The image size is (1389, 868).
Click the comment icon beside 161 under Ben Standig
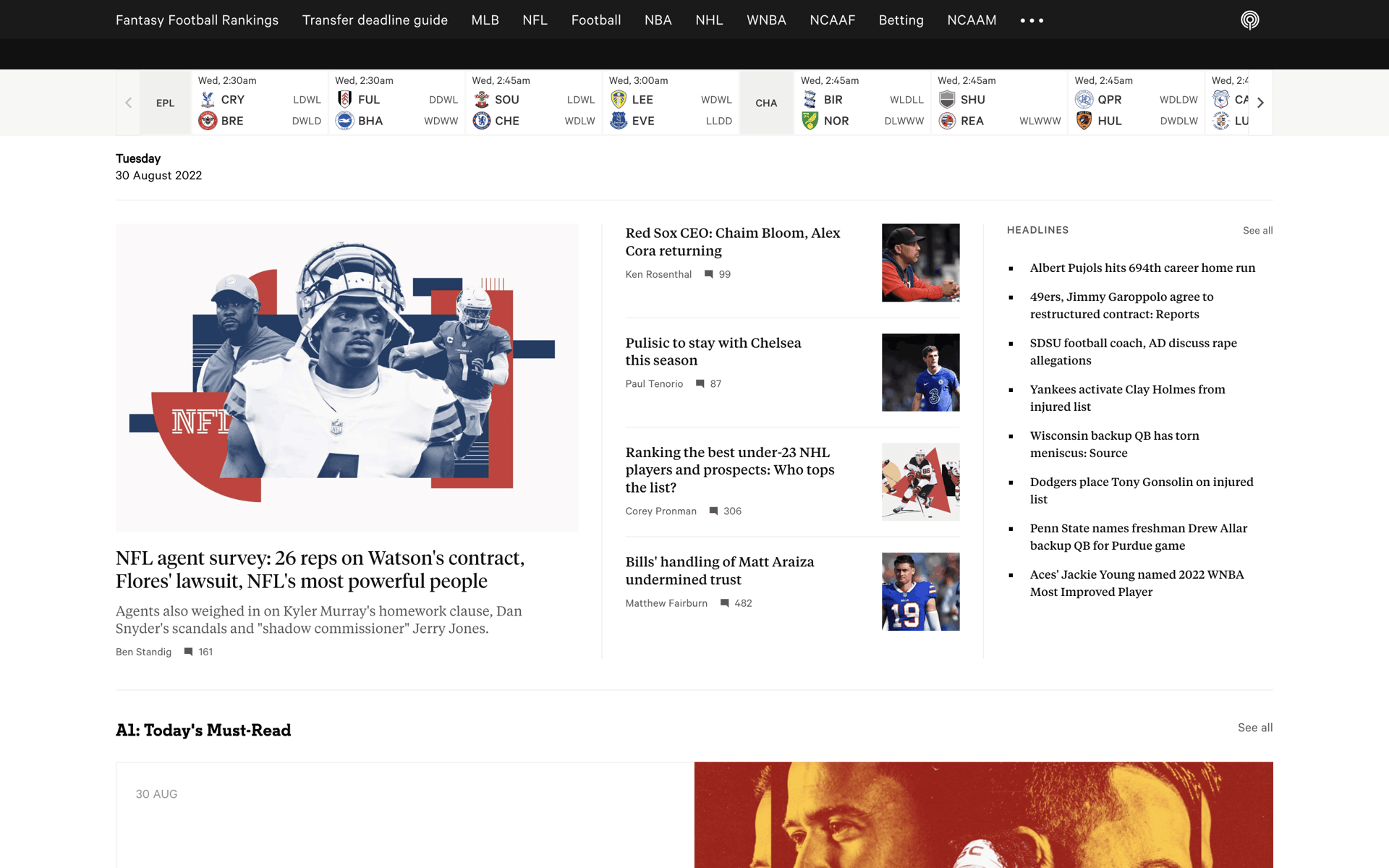coord(188,652)
